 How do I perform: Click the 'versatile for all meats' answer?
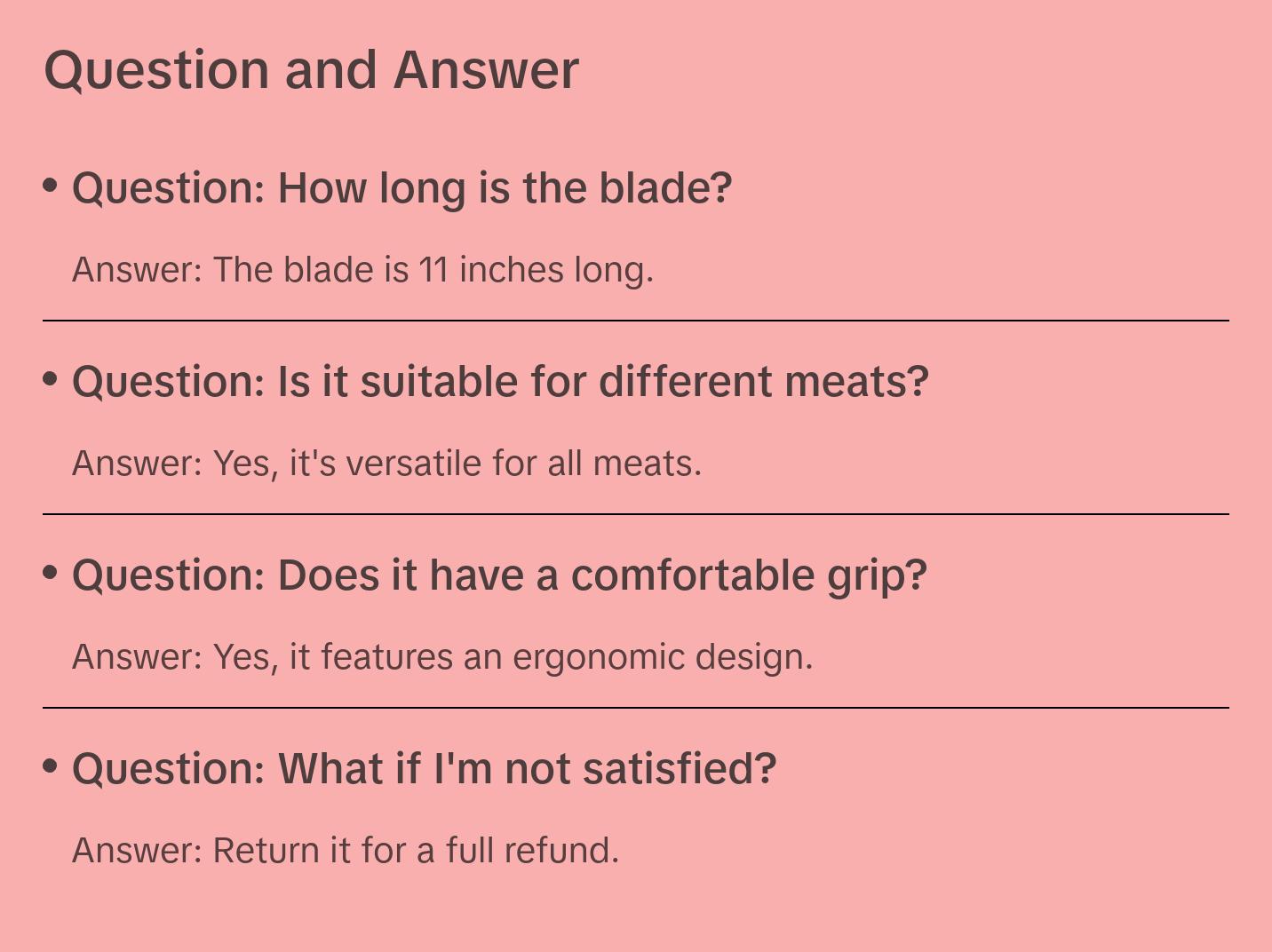click(x=386, y=463)
